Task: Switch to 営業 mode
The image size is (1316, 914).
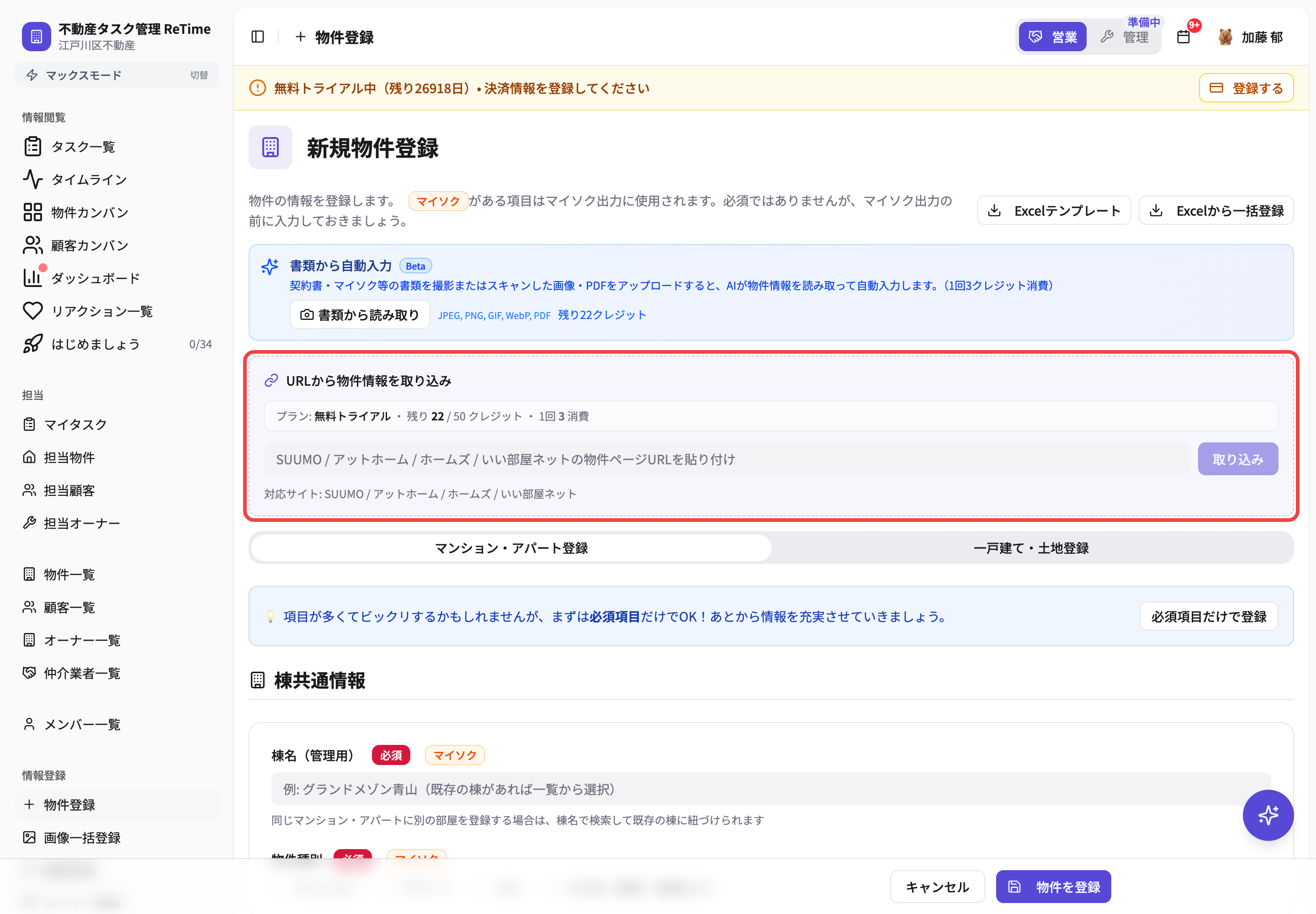Action: pos(1052,37)
